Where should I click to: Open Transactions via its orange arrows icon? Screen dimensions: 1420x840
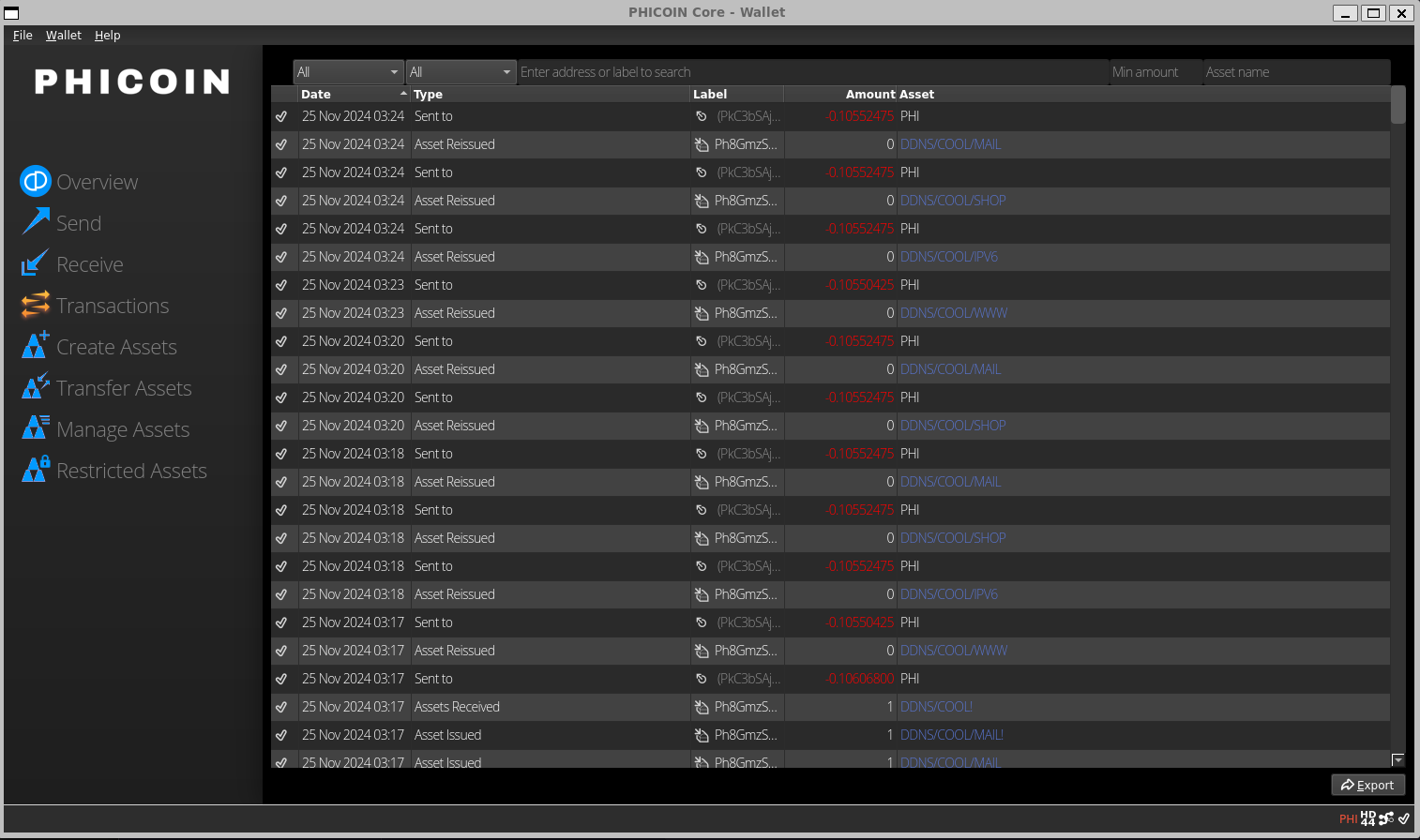click(36, 305)
